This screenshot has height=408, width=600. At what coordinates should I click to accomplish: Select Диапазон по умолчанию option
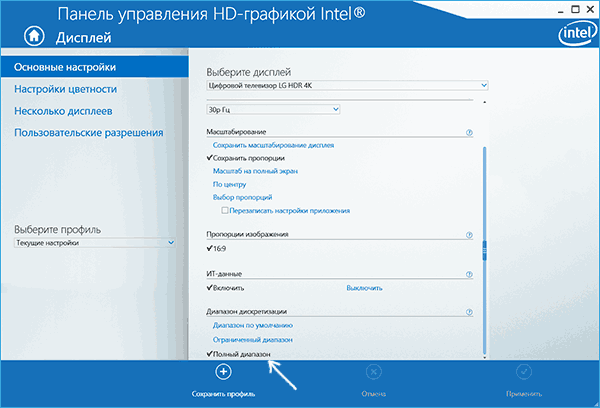[253, 325]
